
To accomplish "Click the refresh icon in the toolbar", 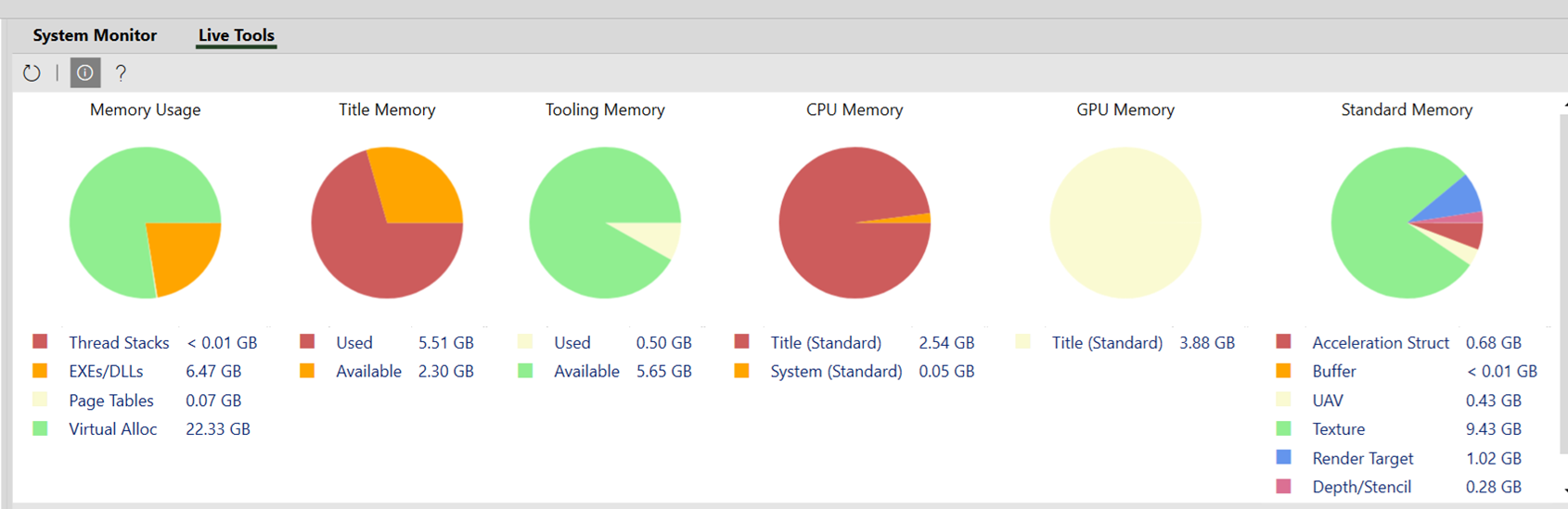I will click(32, 72).
